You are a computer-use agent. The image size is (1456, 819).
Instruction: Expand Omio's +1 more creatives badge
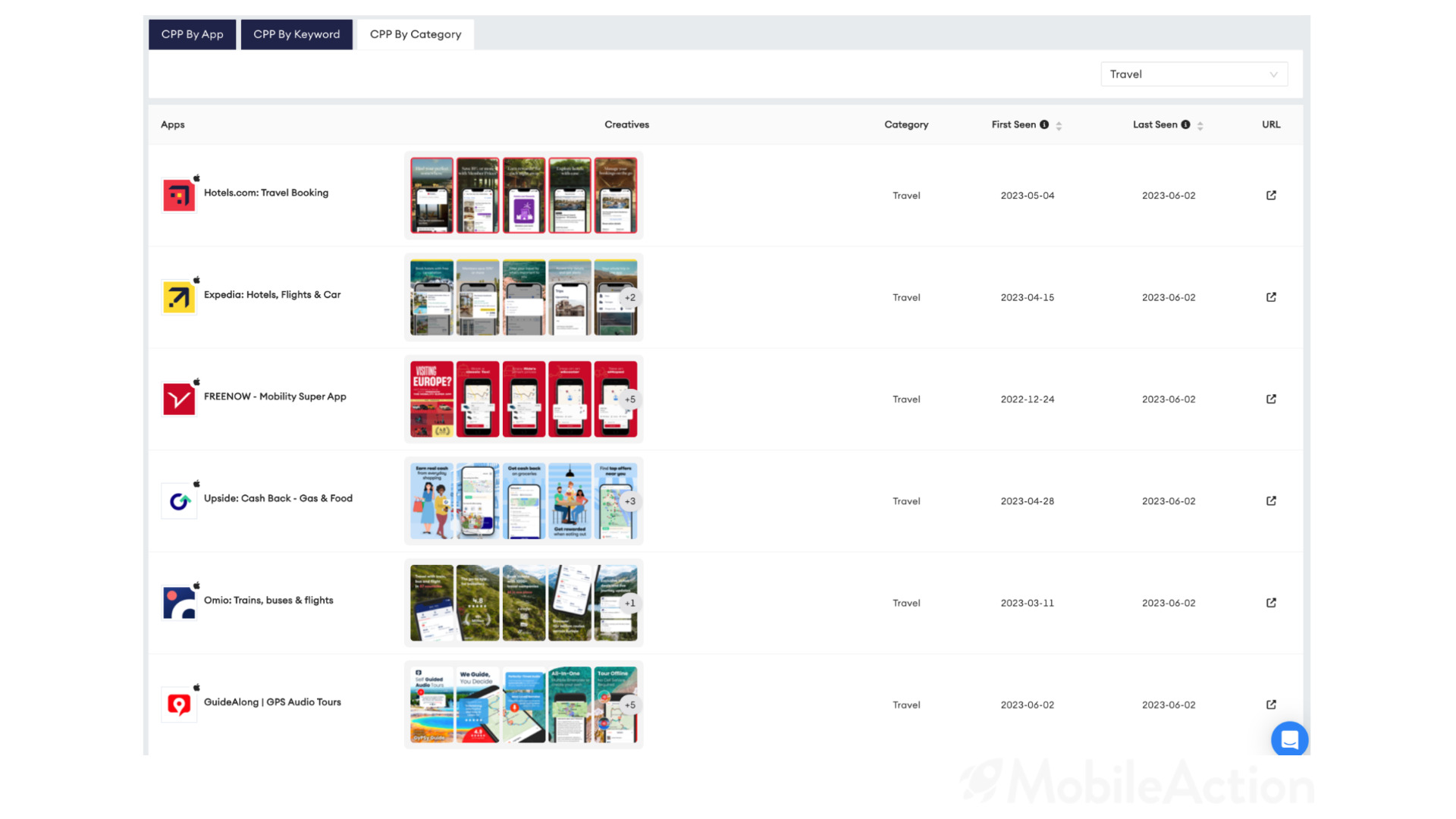(x=629, y=604)
